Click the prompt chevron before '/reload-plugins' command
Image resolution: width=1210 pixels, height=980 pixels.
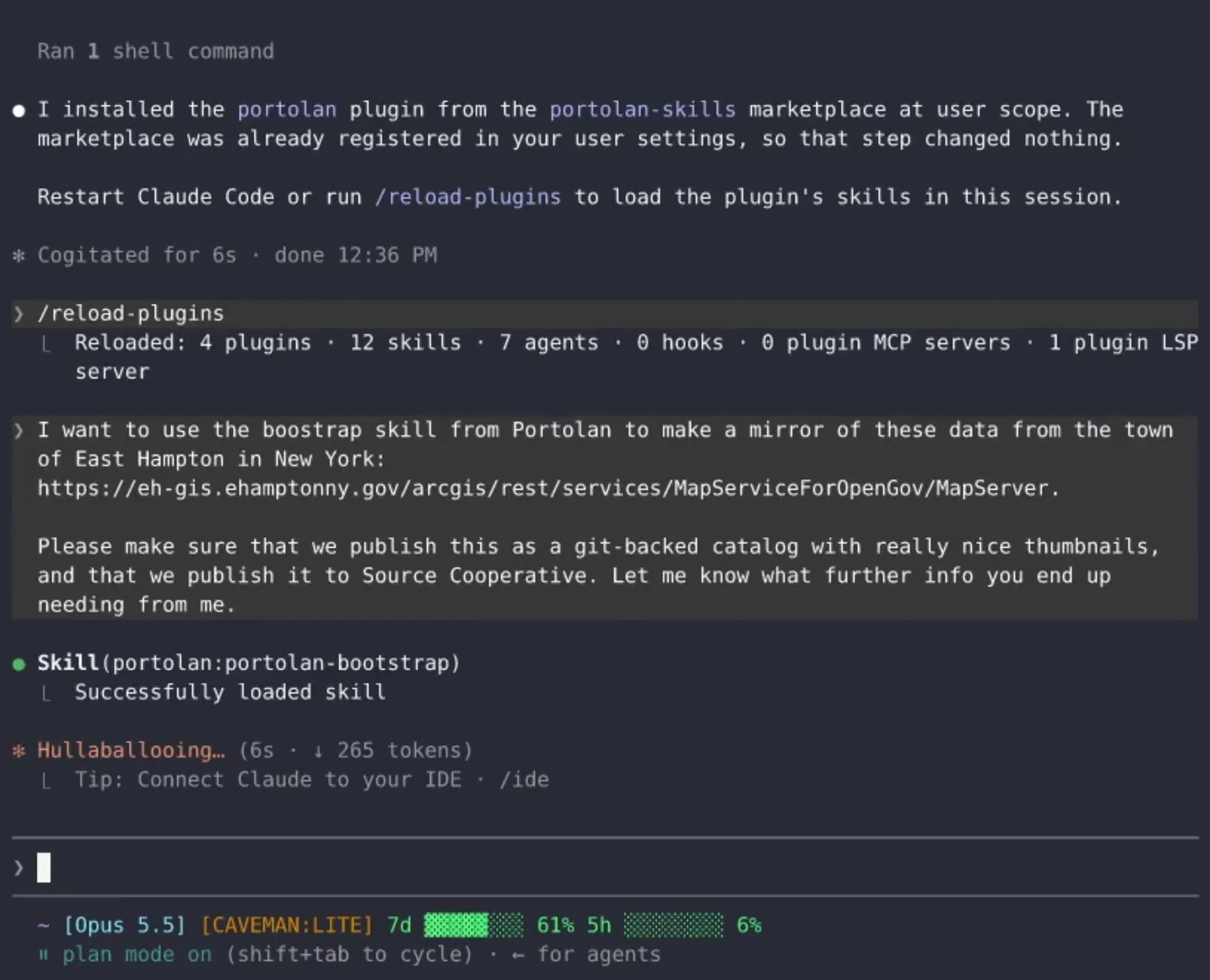[19, 314]
